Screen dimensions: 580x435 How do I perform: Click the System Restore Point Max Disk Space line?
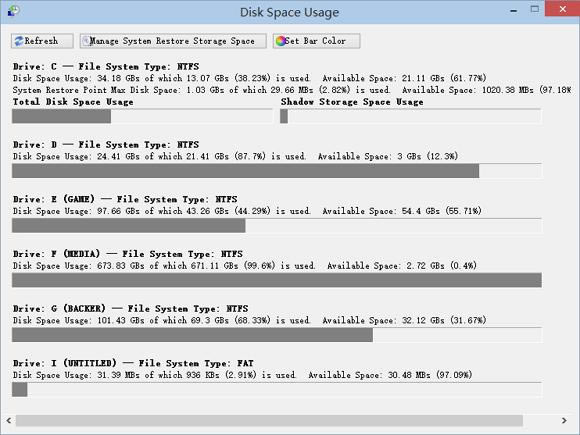pos(292,90)
